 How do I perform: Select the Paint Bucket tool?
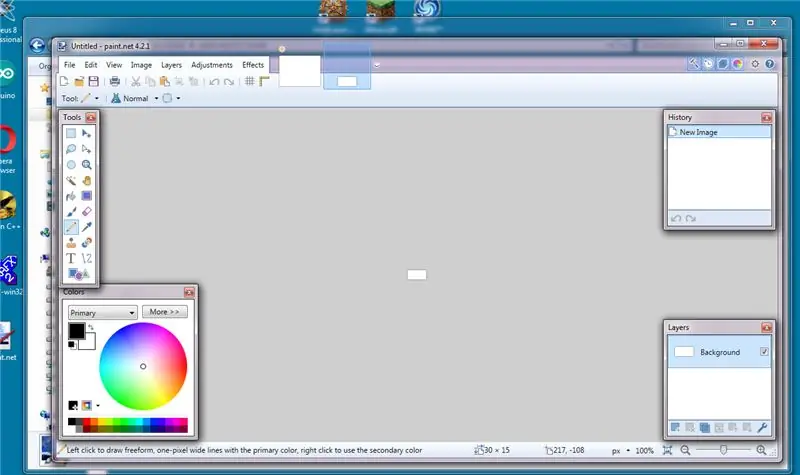[x=71, y=196]
